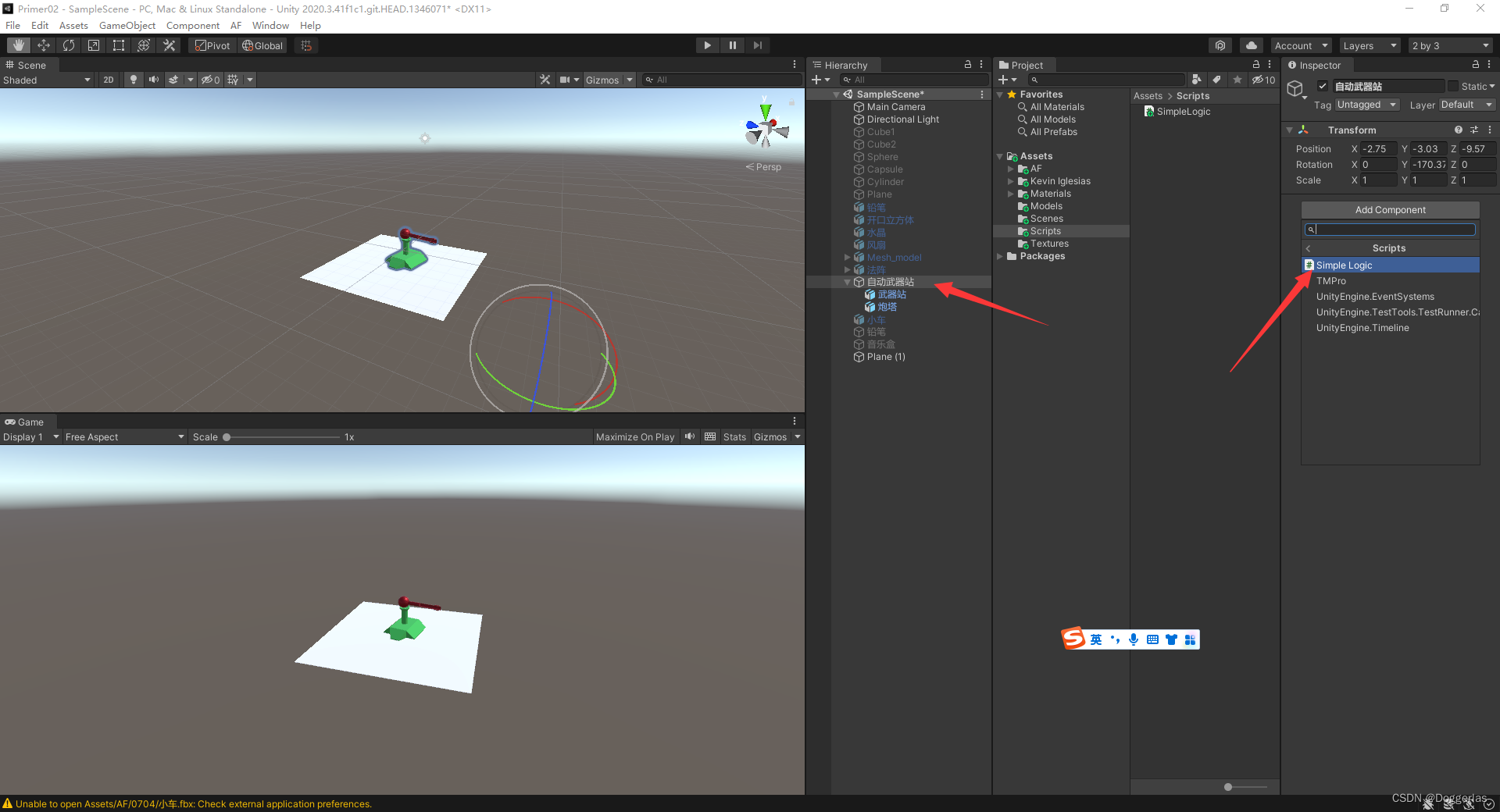Lock the Inspector panel
This screenshot has height=812, width=1500.
tap(1475, 65)
